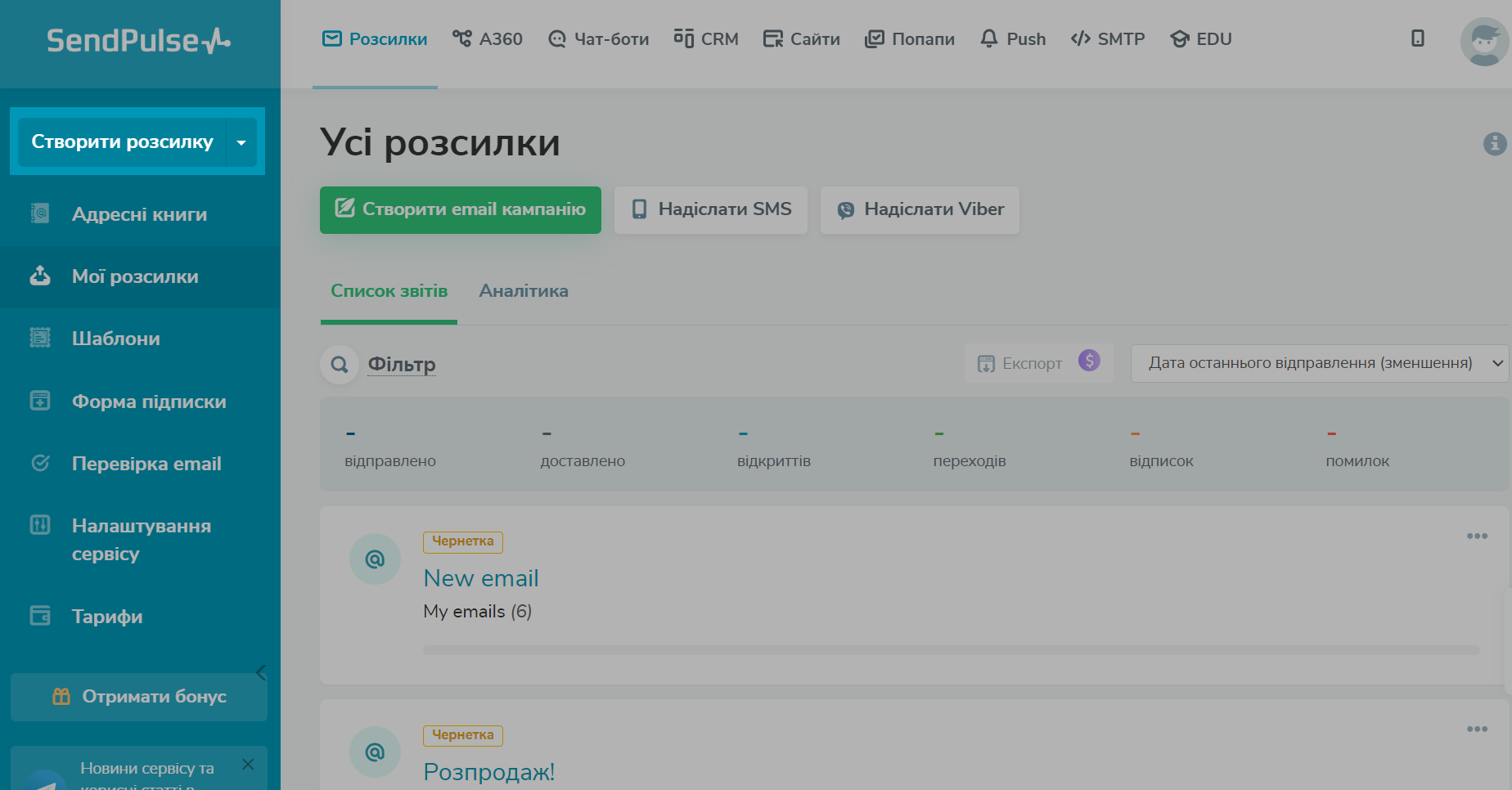Collapse the left sidebar with chevron
1512x790 pixels.
(x=261, y=672)
